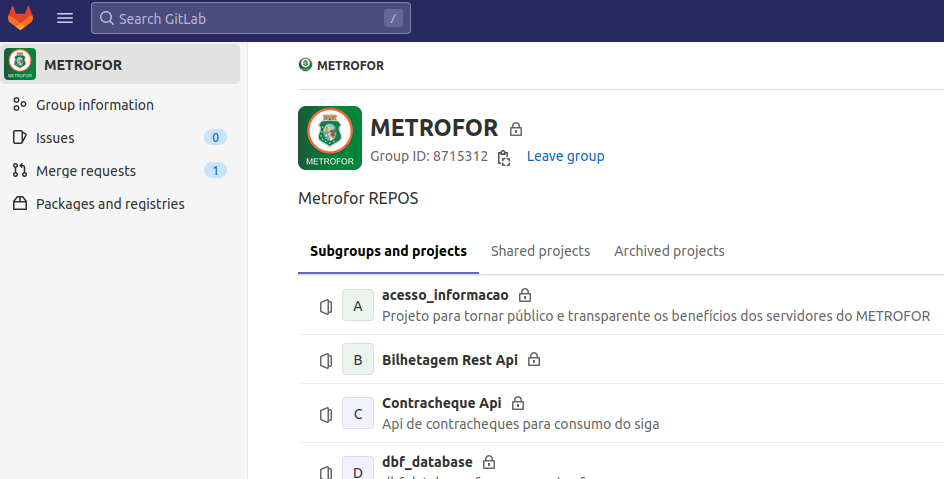Viewport: 944px width, 479px height.
Task: Click the slash shortcut hint in search
Action: (x=393, y=18)
